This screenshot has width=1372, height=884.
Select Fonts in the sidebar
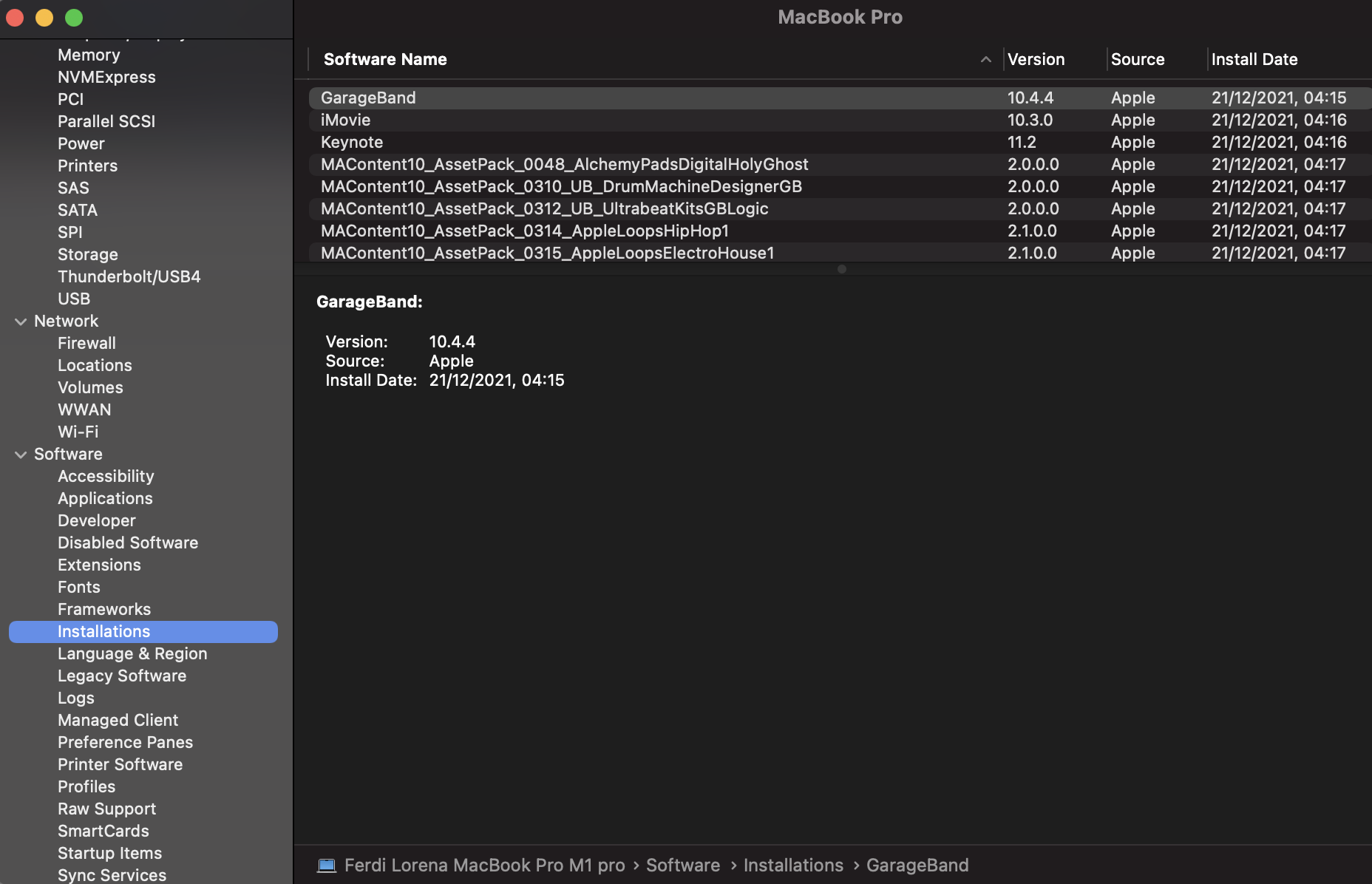[79, 588]
